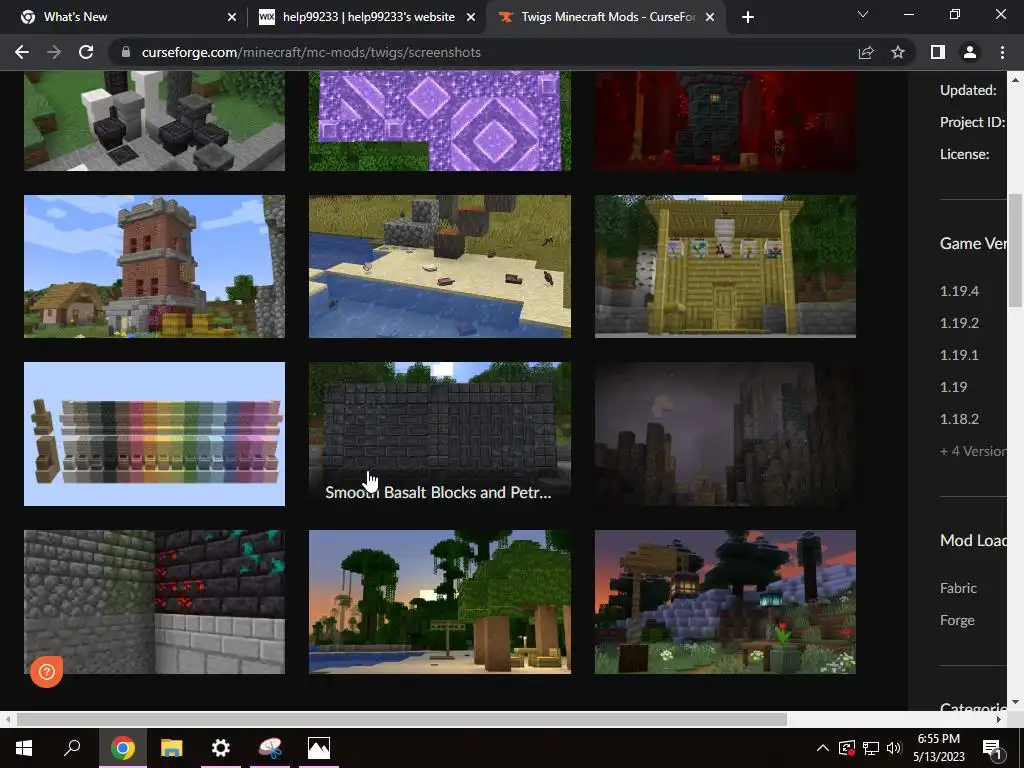Image resolution: width=1024 pixels, height=768 pixels.
Task: Open the colorful blocks palette screenshot
Action: pyautogui.click(x=154, y=434)
